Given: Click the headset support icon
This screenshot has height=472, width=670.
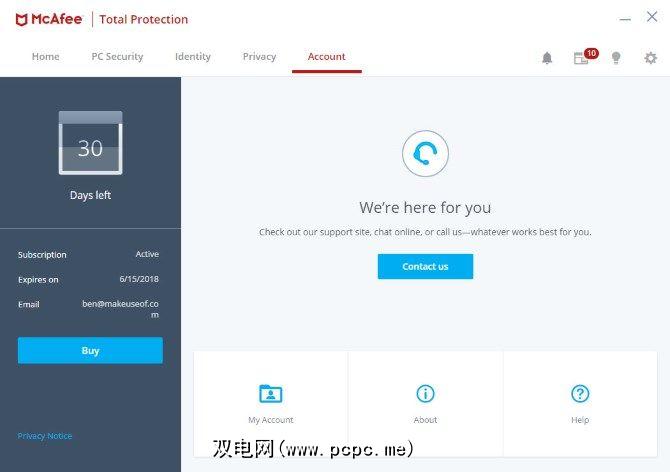Looking at the screenshot, I should tap(425, 153).
